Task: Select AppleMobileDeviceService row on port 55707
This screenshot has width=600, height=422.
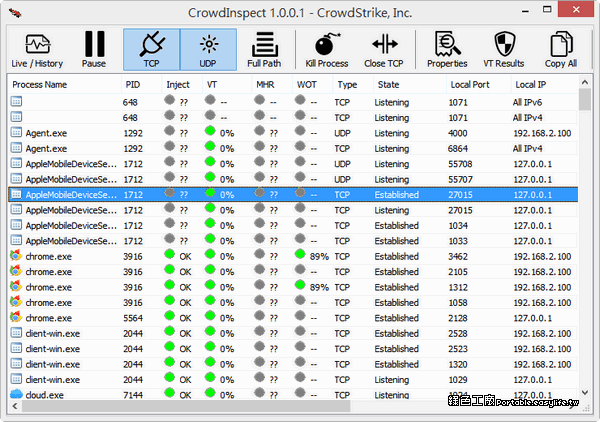Action: click(293, 179)
